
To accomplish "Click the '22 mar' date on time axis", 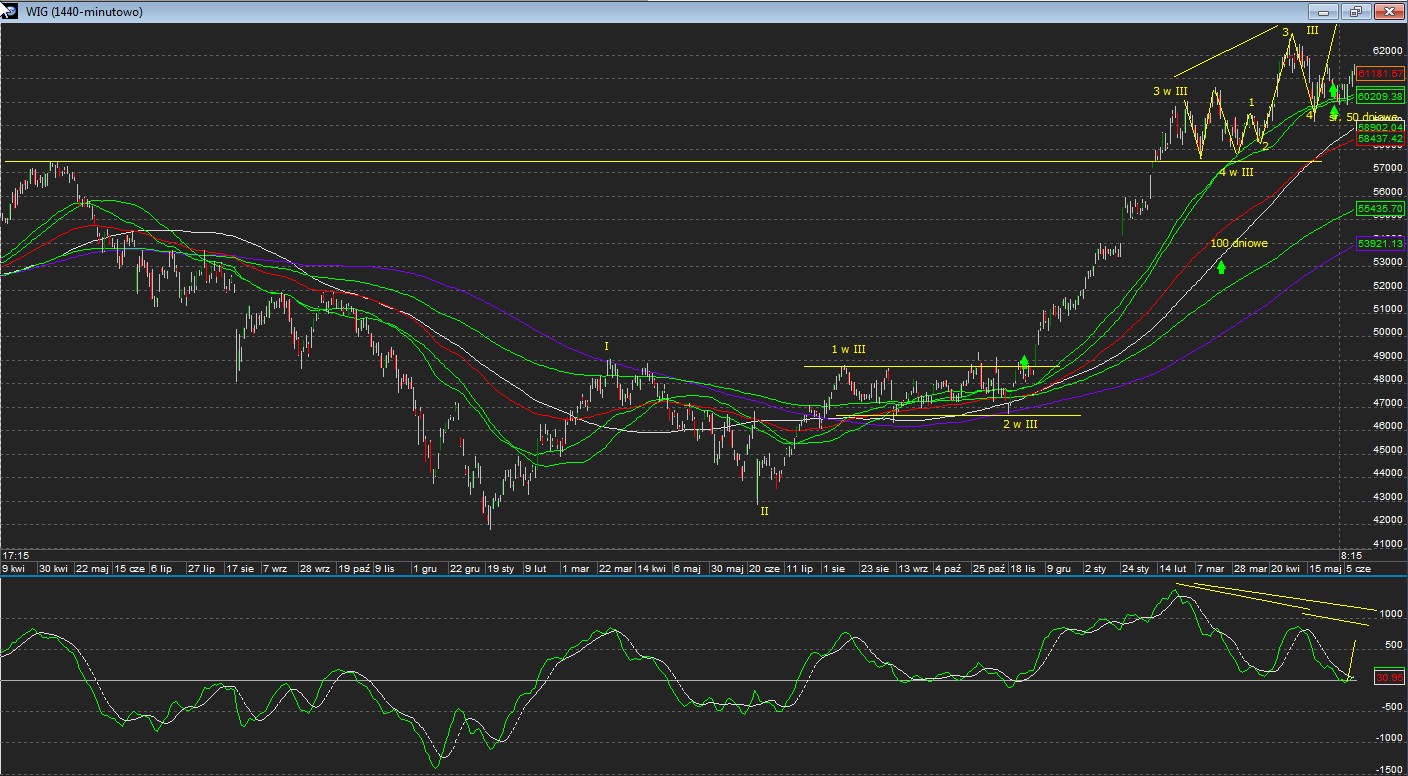I will click(615, 568).
